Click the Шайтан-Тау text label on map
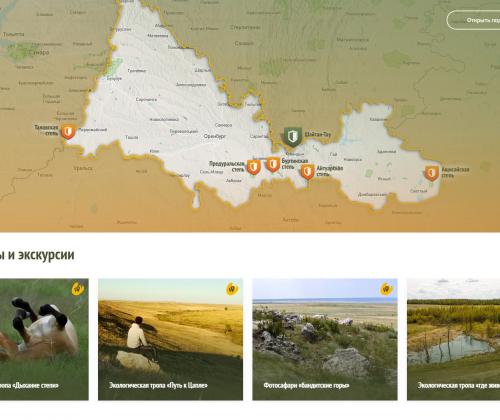Screen dimensions: 500x420 coord(318,135)
